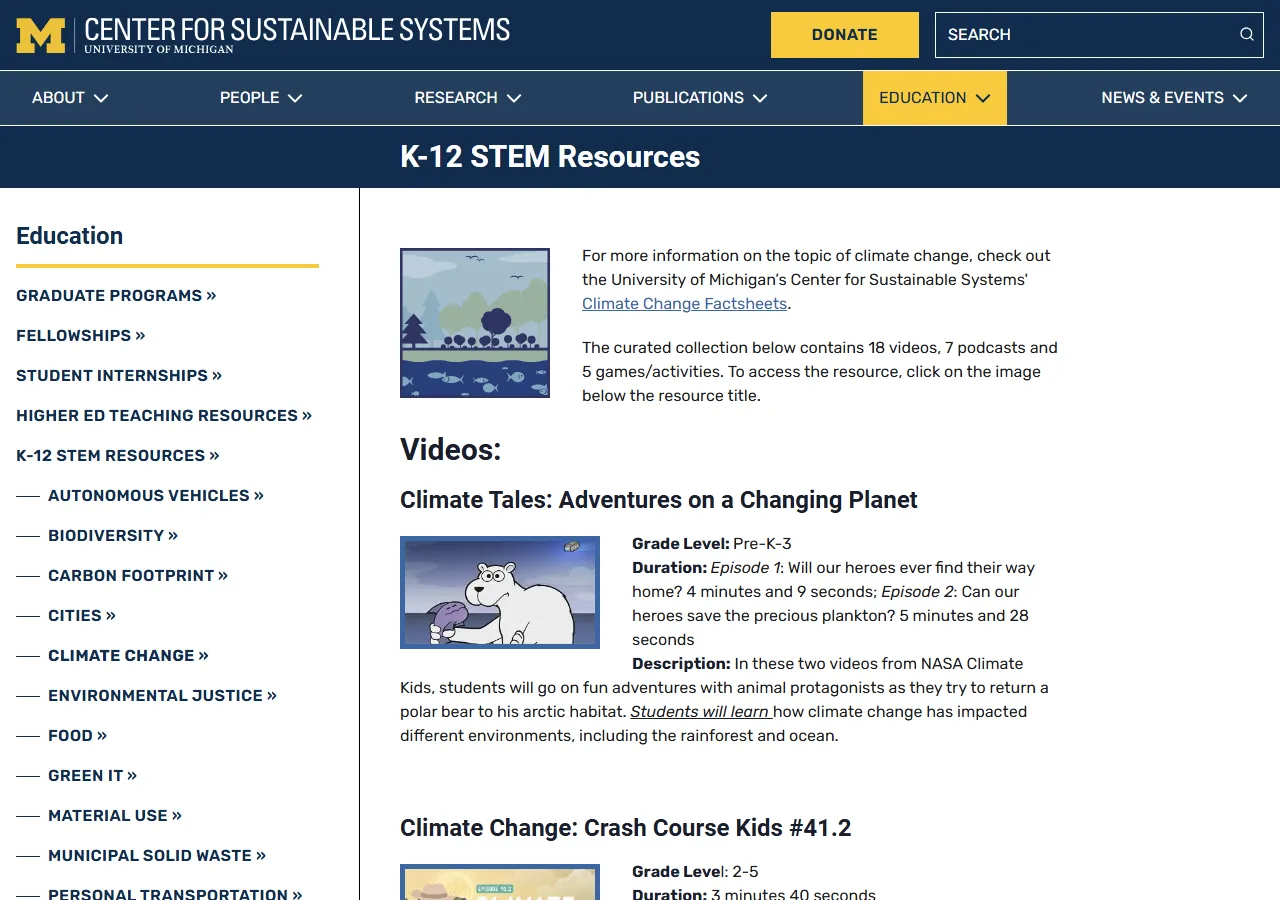
Task: Open the EDUCATION menu item
Action: pos(933,97)
